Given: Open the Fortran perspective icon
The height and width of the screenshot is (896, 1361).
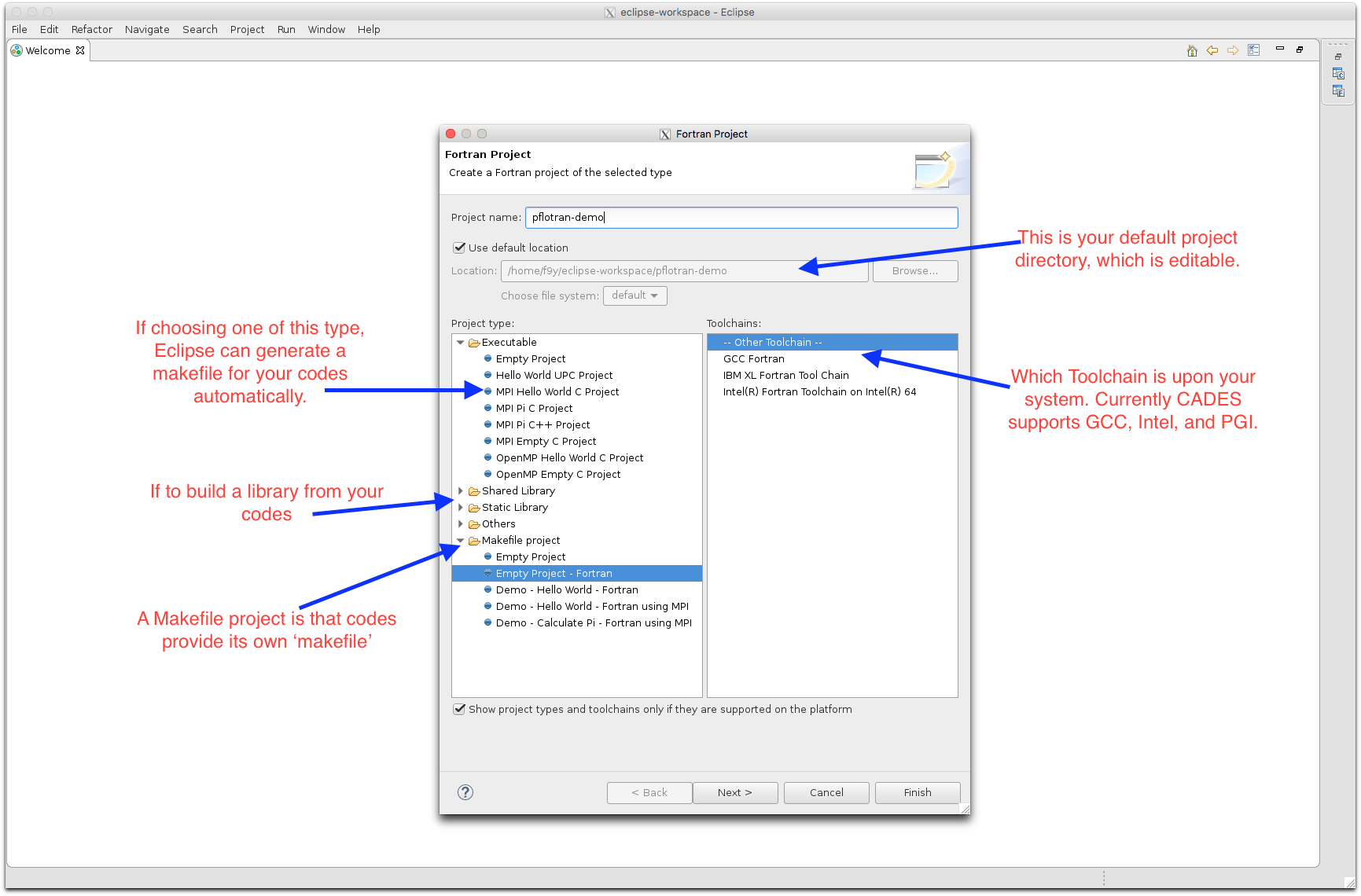Looking at the screenshot, I should tap(1338, 91).
